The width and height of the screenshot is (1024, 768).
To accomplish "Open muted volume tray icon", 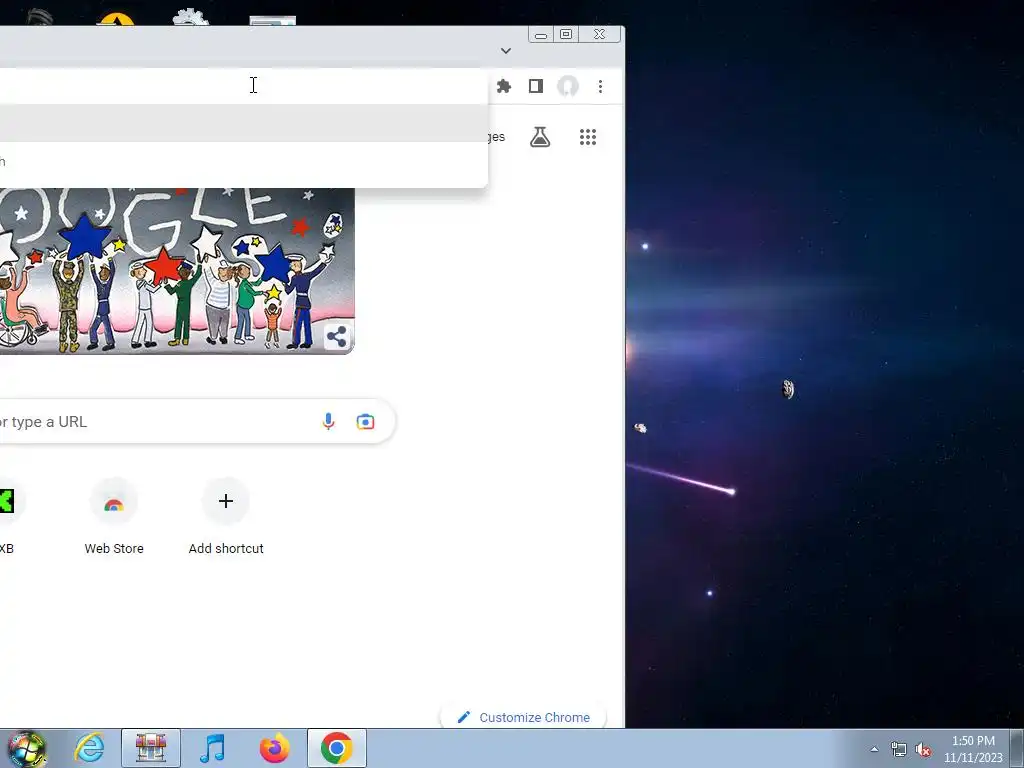I will pos(923,749).
